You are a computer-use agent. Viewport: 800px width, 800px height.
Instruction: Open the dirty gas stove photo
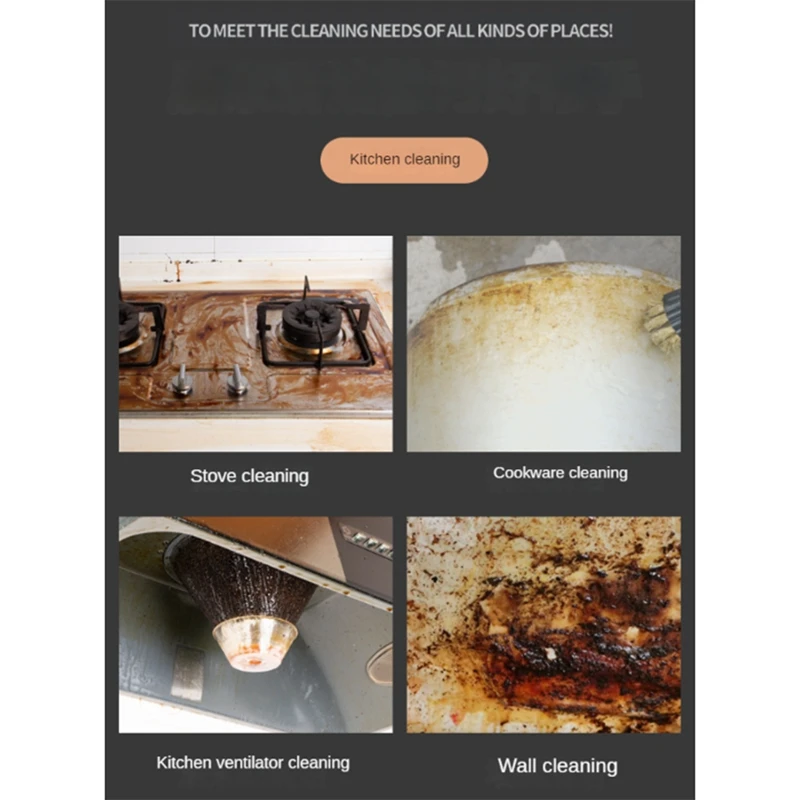pyautogui.click(x=256, y=343)
